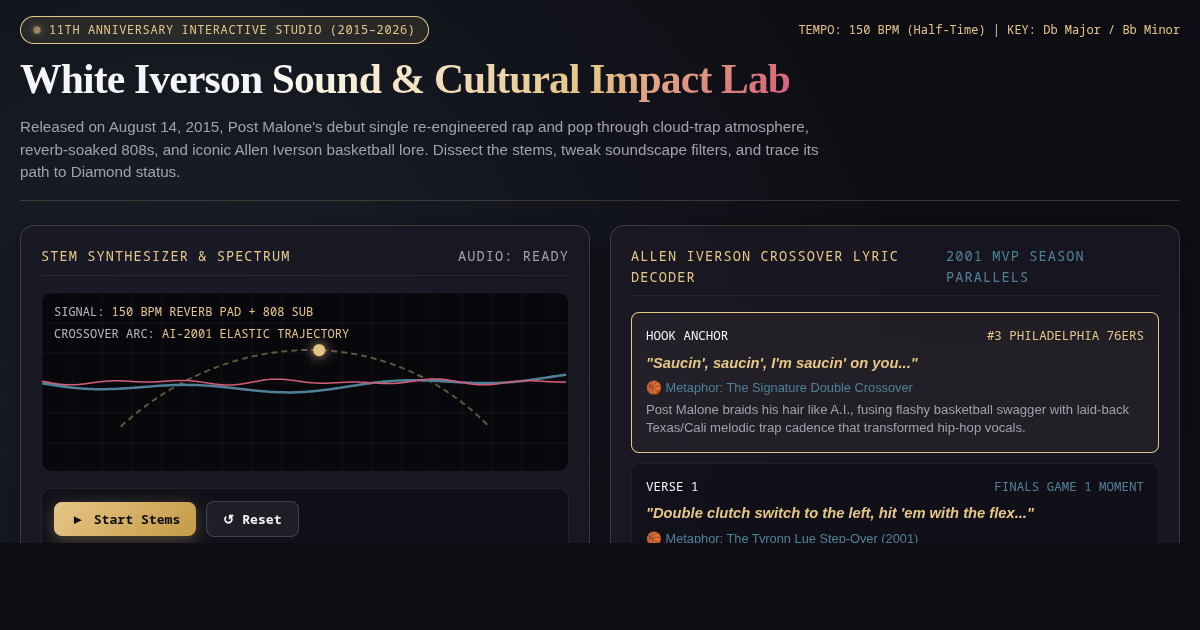Click the '#3 PHILADELPHIA 76ERS' label
This screenshot has height=630, width=1200.
pos(1065,336)
